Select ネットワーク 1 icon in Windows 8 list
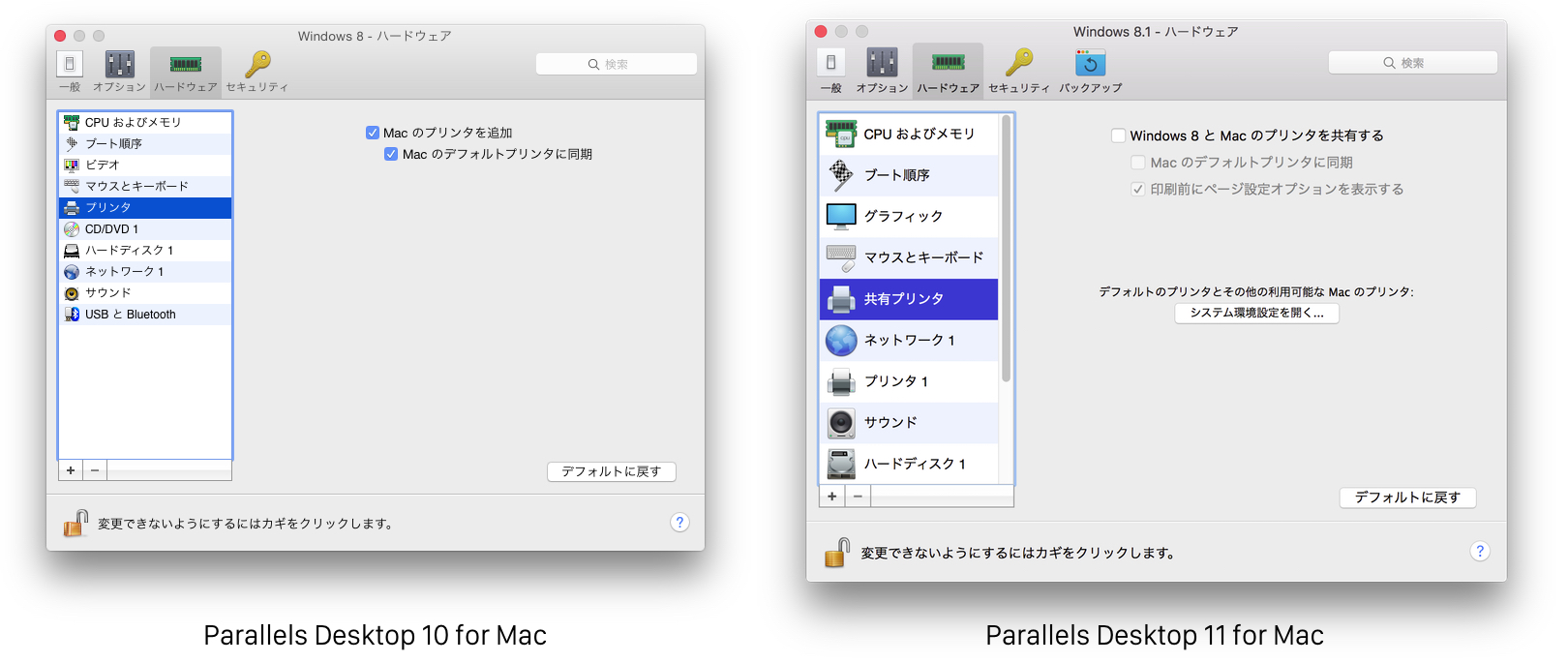This screenshot has height=663, width=1568. tap(72, 272)
